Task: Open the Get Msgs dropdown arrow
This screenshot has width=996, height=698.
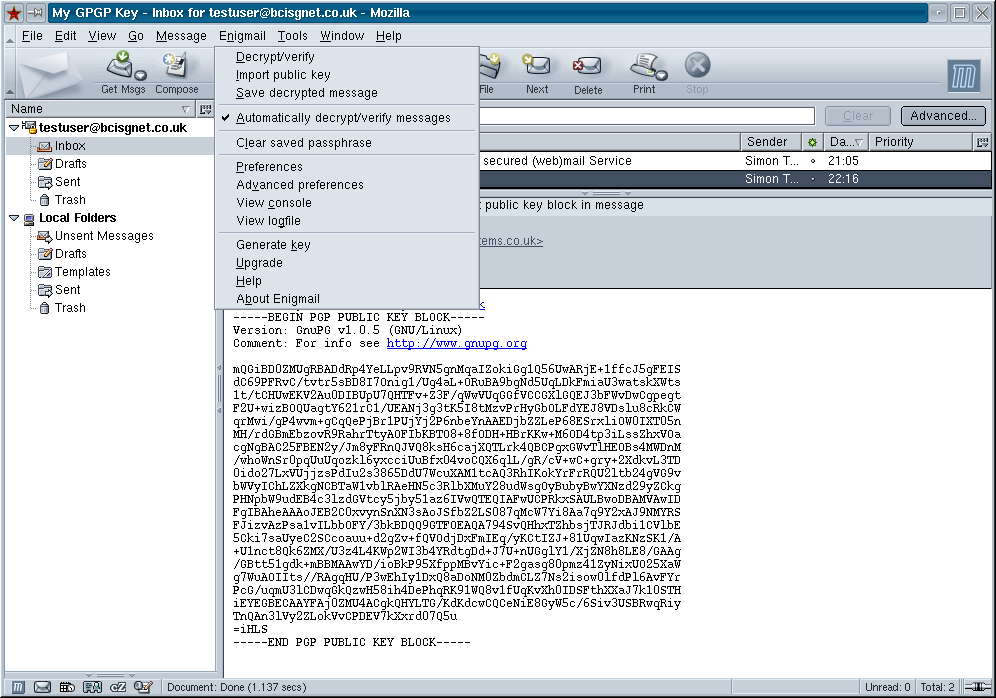Action: click(140, 76)
